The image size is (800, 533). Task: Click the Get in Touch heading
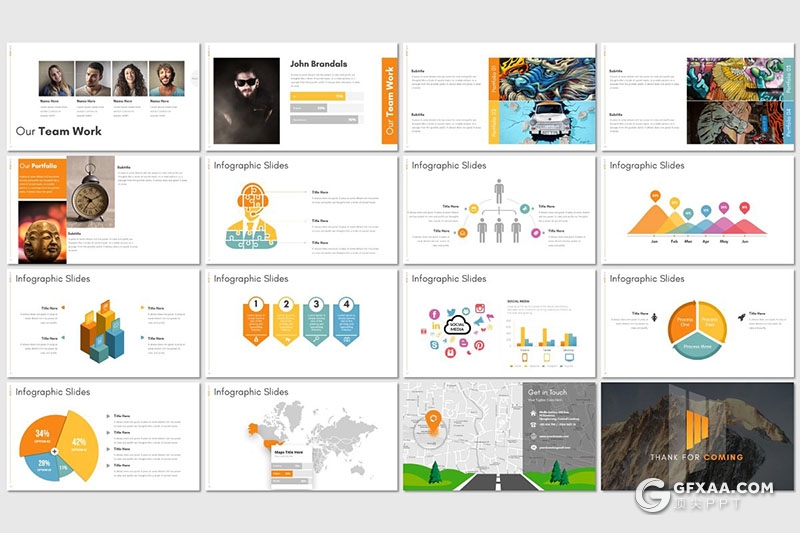[x=548, y=392]
